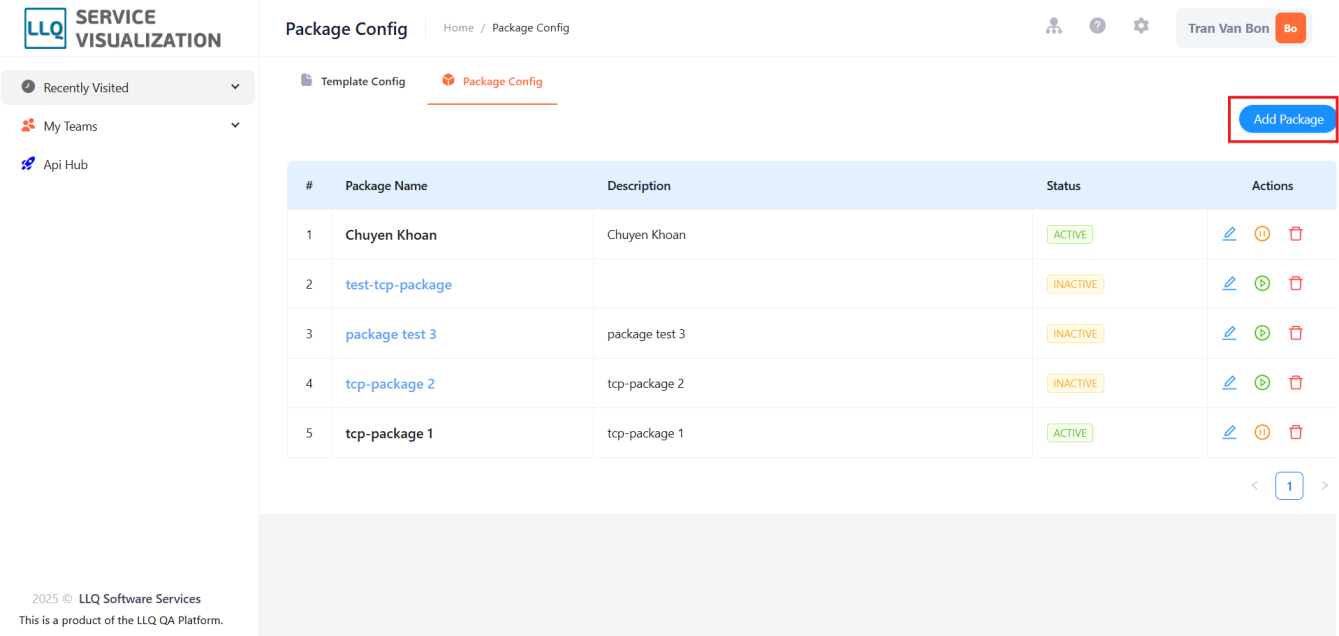Click the Status column header
The width and height of the screenshot is (1339, 636).
click(1064, 186)
